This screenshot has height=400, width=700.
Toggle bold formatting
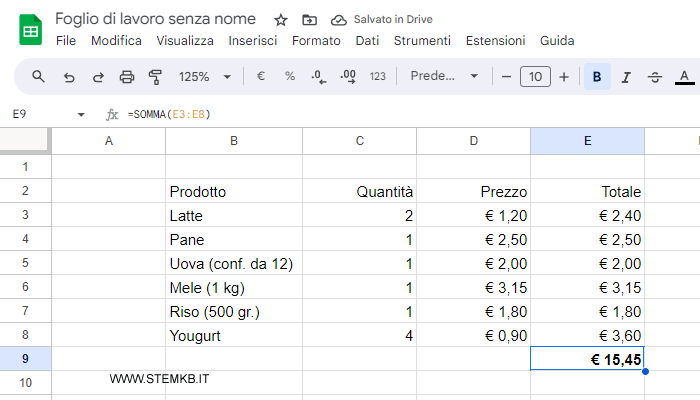[x=597, y=77]
